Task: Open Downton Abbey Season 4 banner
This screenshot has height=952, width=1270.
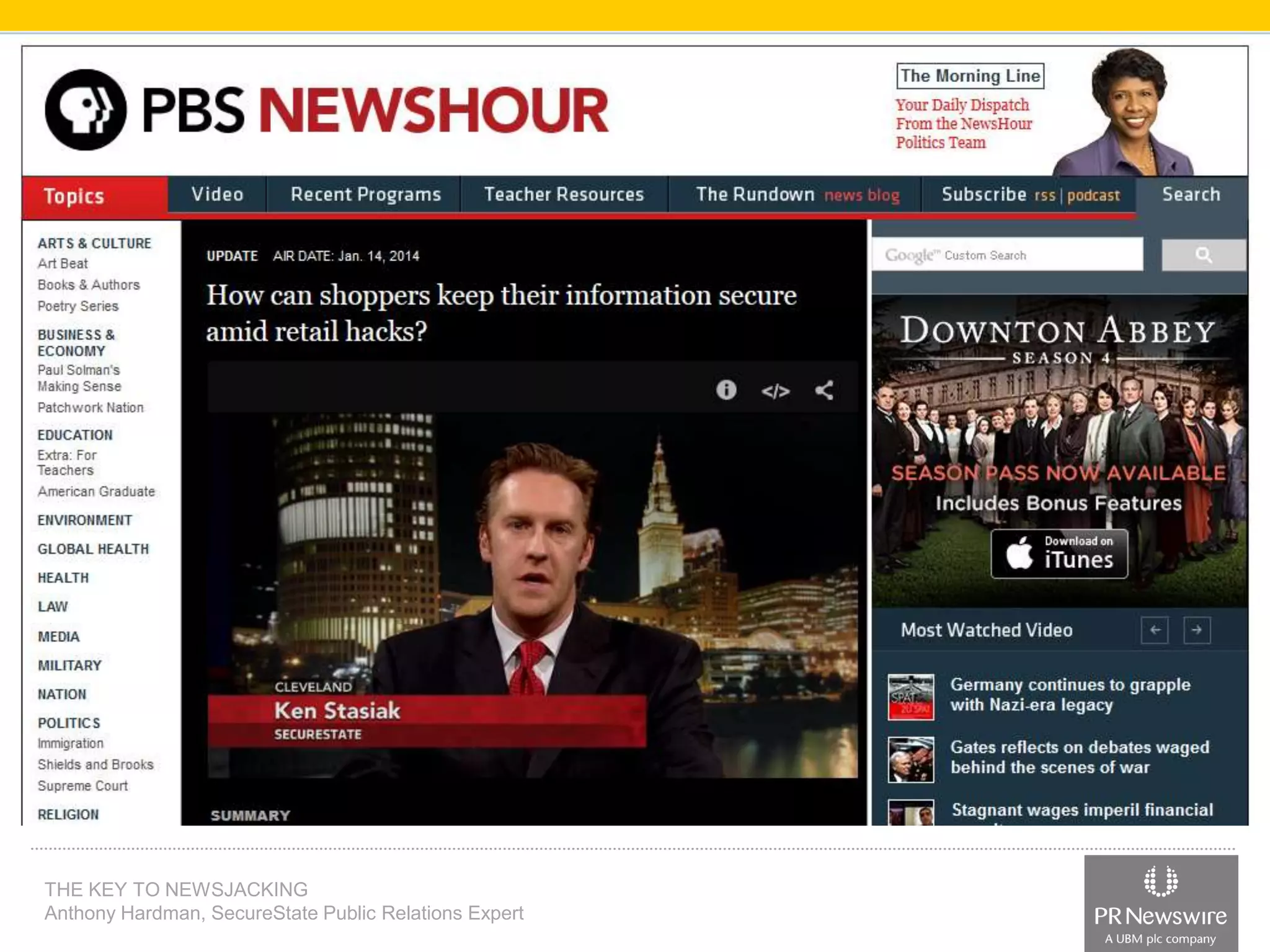Action: pos(1059,451)
